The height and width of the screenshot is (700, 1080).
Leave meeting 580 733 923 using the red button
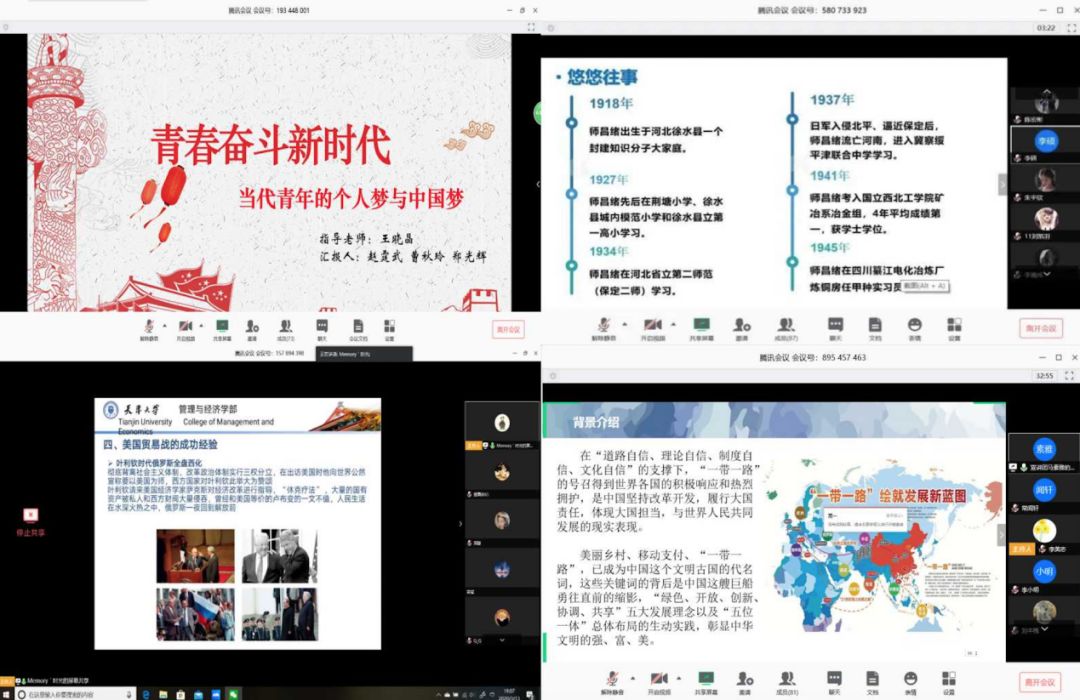(1039, 328)
